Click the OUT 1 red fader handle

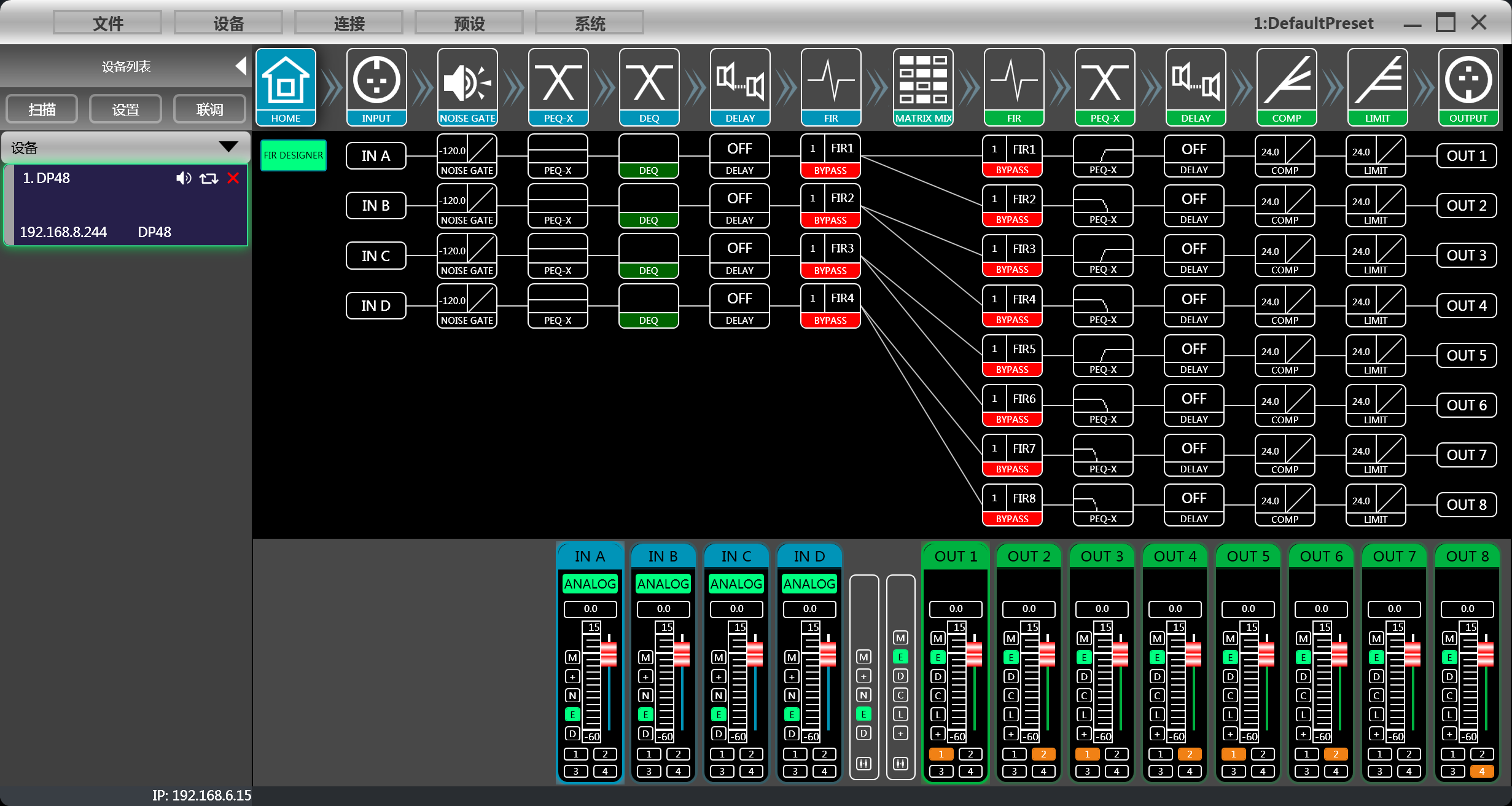[x=974, y=654]
